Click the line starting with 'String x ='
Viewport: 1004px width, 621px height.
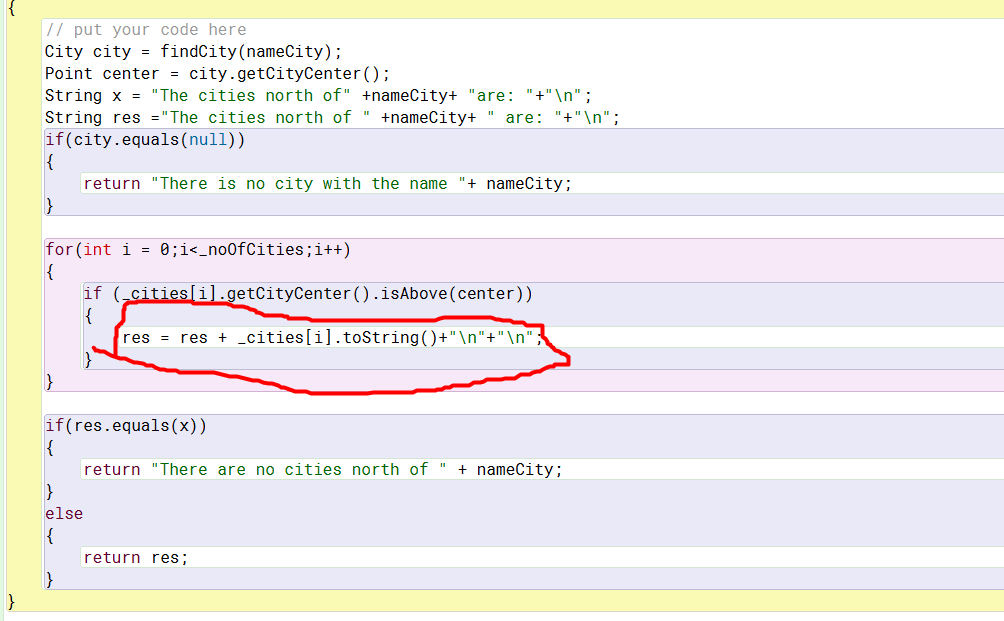pyautogui.click(x=318, y=96)
